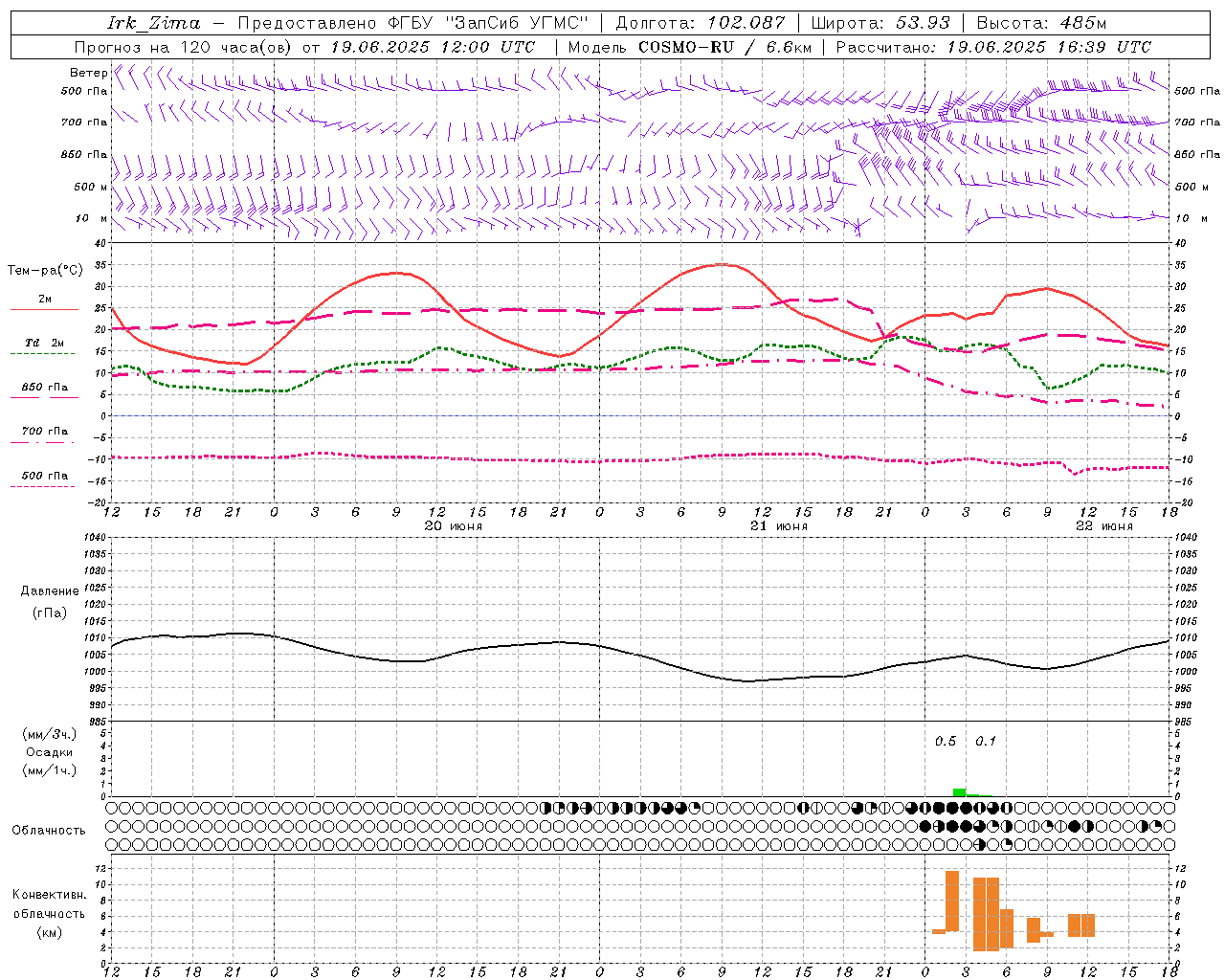Screen dimensions: 1225x980
Task: Click the calculation time Рассчитано: 19.06.2025 16:39 UTC
Action: coord(993,47)
